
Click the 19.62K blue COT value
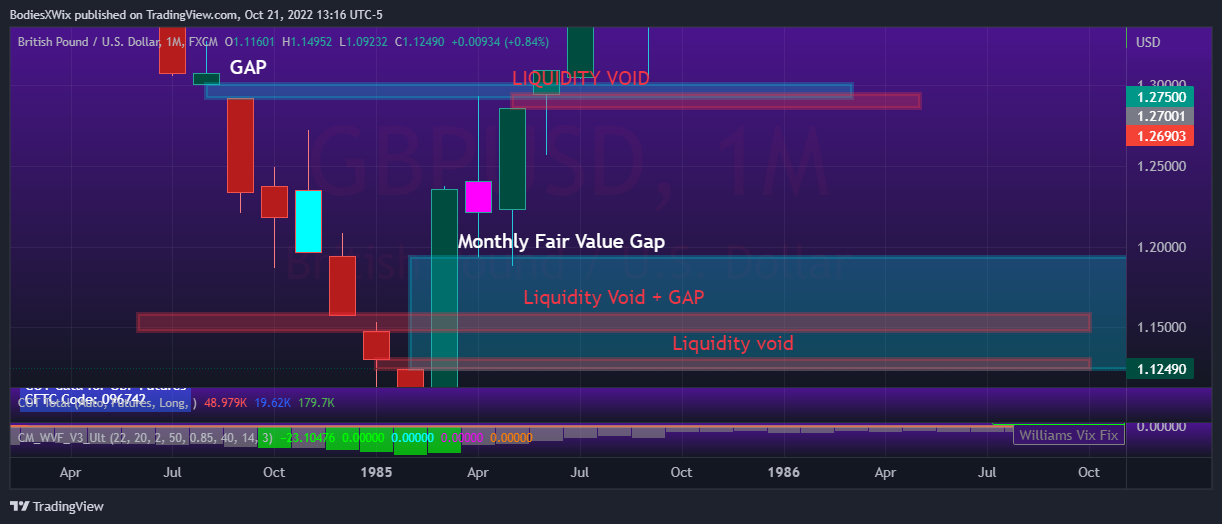272,402
